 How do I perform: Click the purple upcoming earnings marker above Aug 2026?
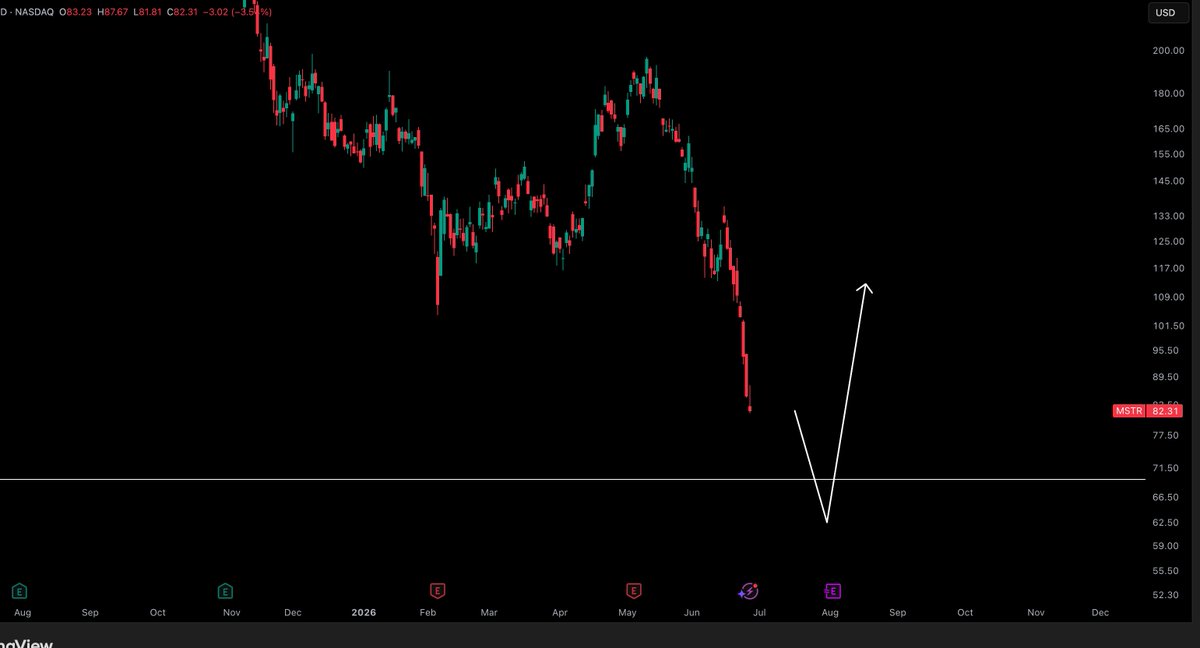pyautogui.click(x=832, y=591)
